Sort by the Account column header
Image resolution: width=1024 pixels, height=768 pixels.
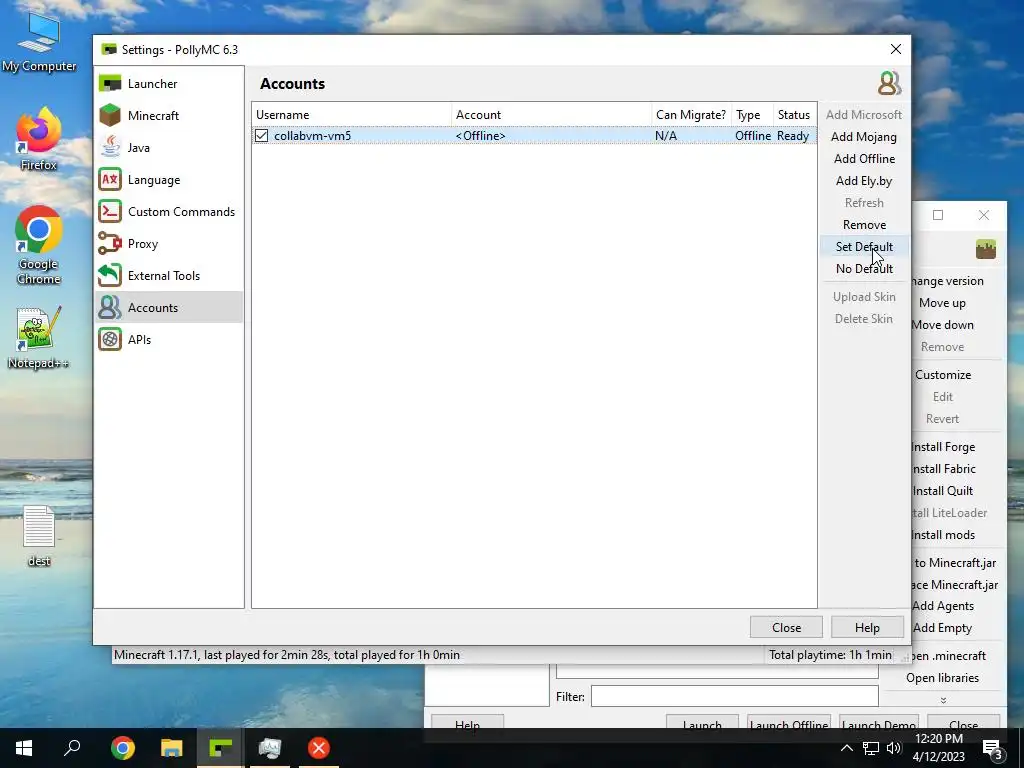tap(551, 115)
